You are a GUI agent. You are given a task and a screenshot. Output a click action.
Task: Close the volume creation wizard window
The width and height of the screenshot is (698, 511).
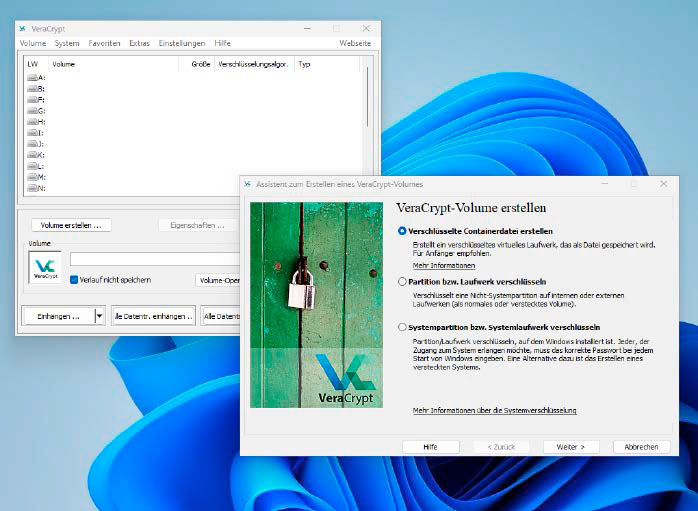[663, 184]
